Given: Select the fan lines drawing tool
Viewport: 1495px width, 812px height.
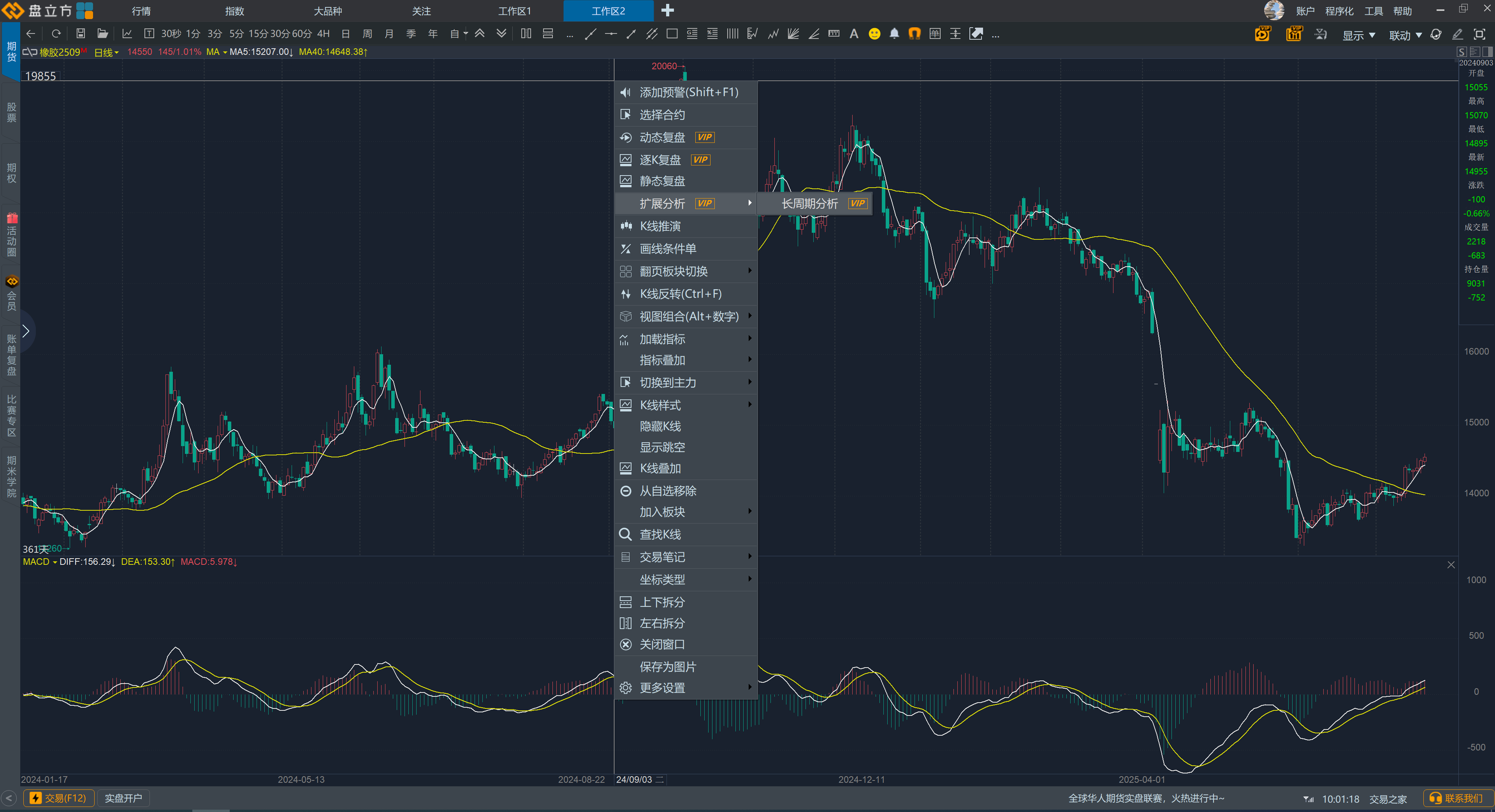Looking at the screenshot, I should [x=793, y=33].
